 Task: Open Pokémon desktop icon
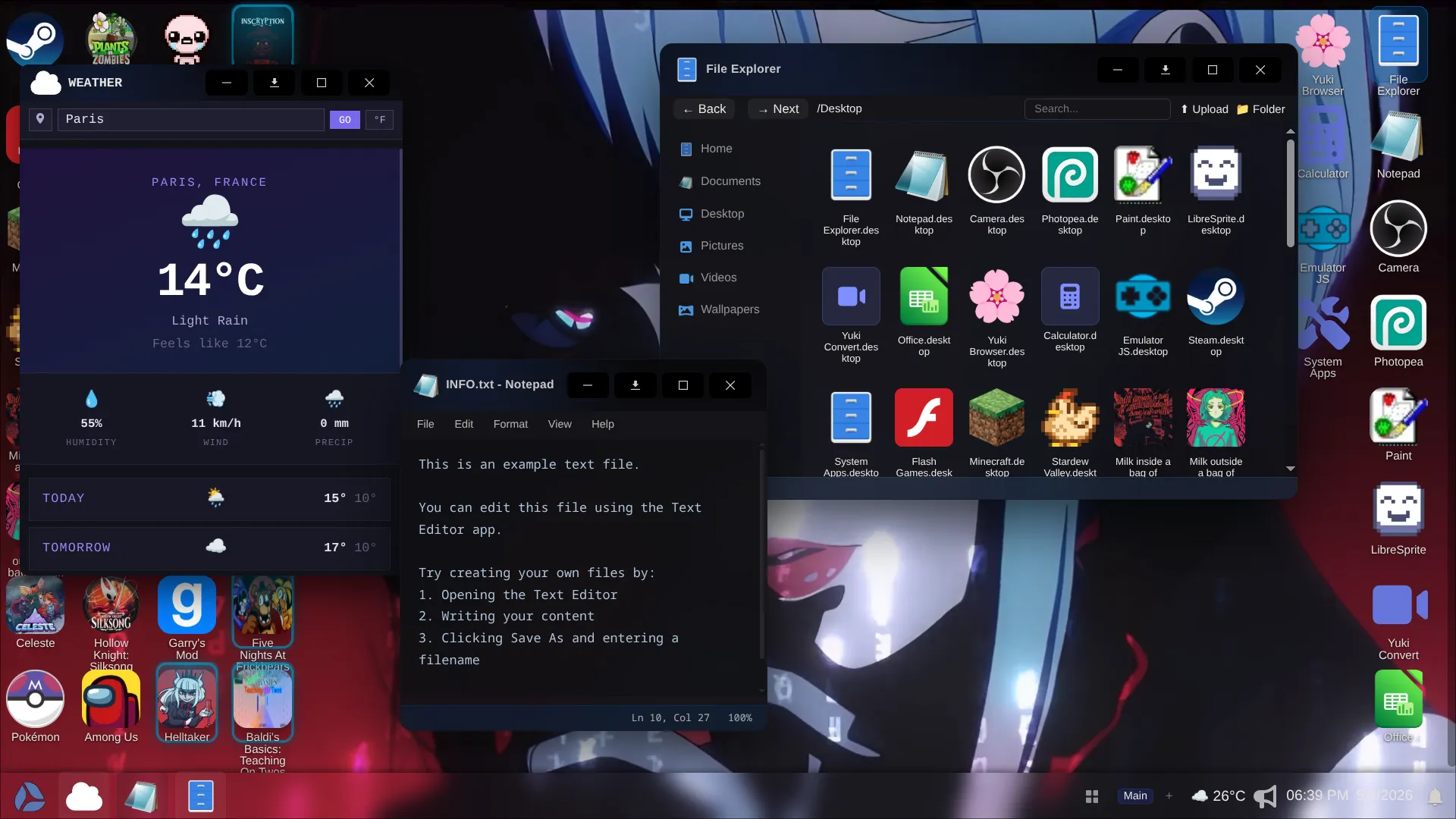[35, 707]
